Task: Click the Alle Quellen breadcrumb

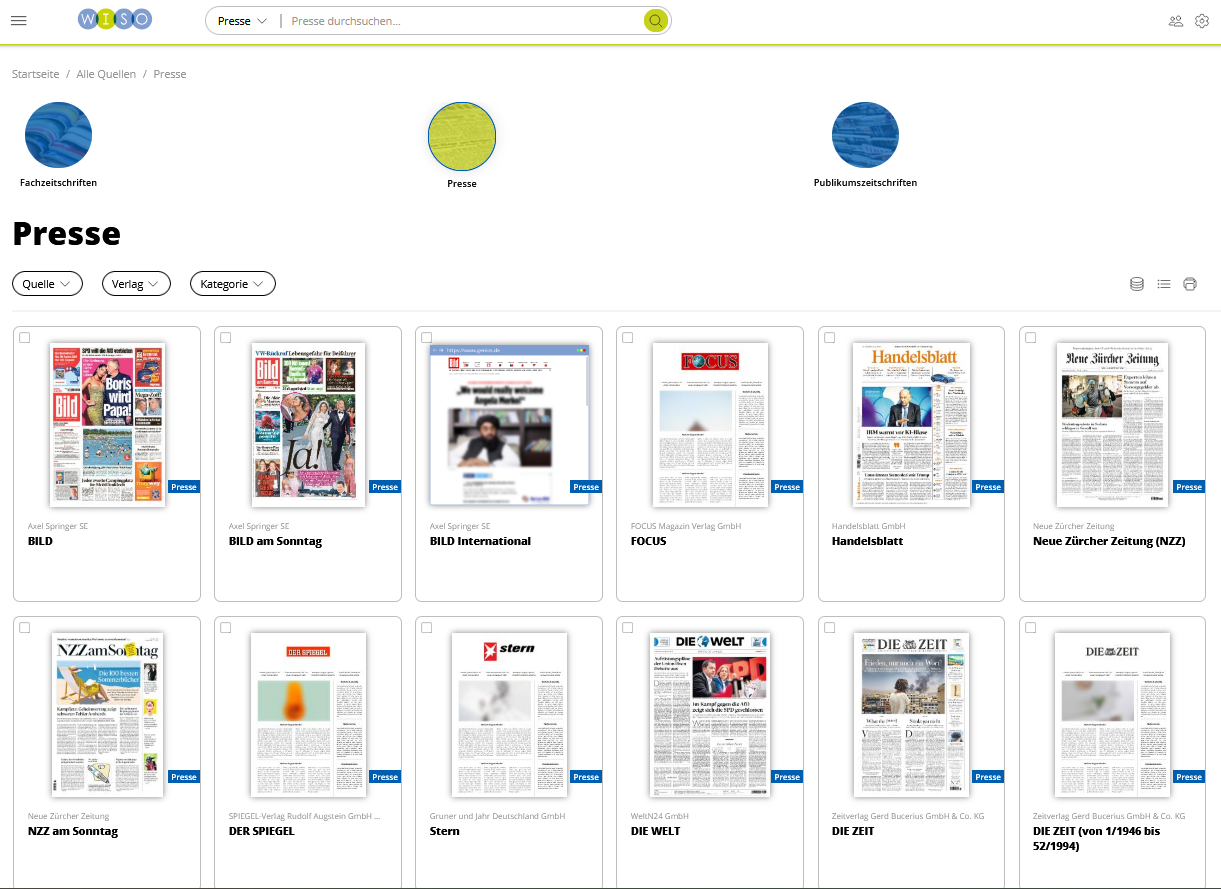Action: tap(106, 74)
